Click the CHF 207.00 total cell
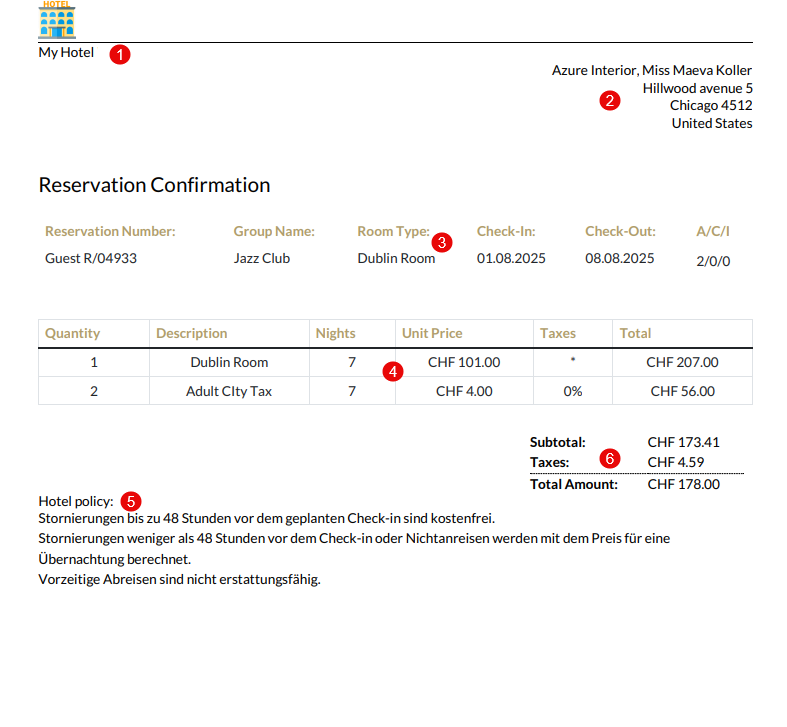Image resolution: width=787 pixels, height=727 pixels. coord(682,363)
